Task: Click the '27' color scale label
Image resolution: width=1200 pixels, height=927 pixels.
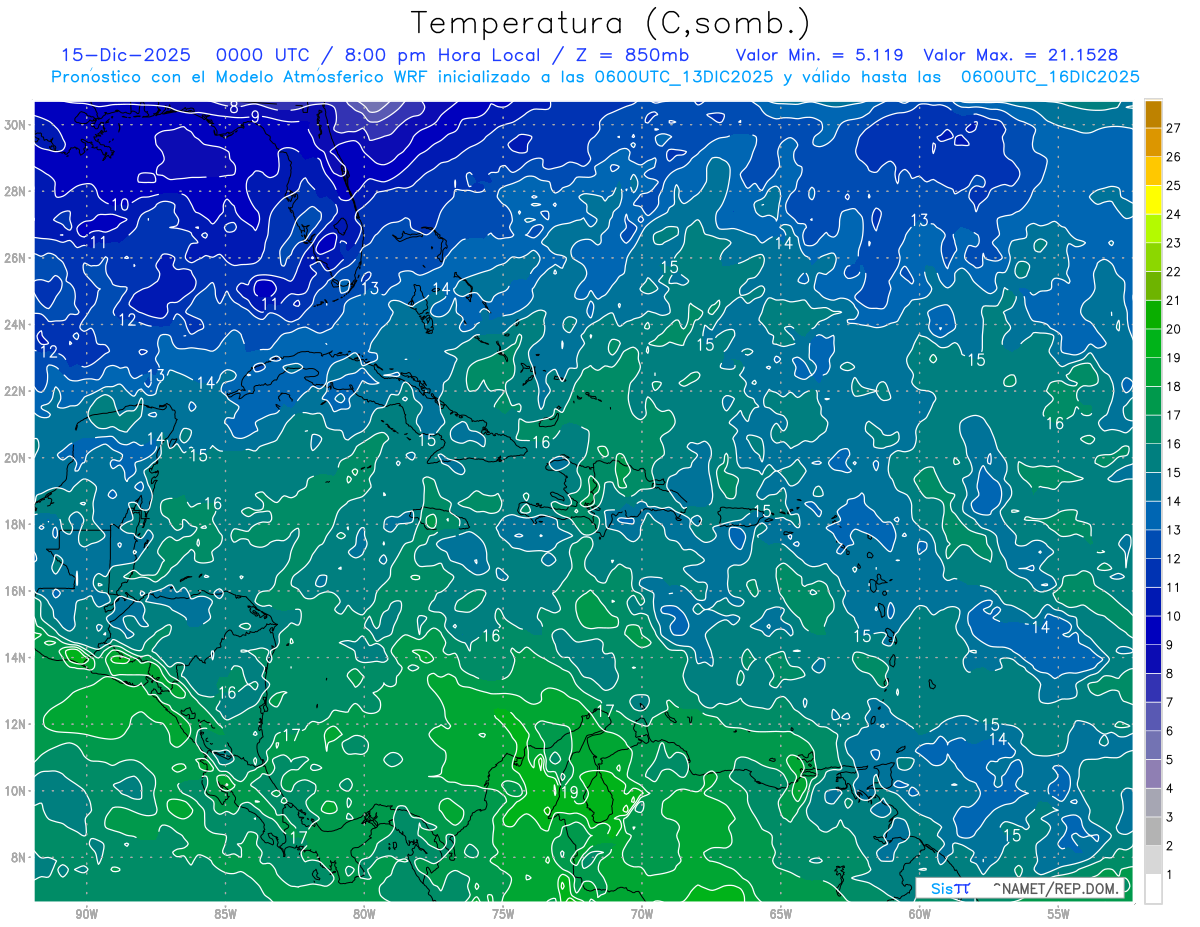Action: (1174, 127)
